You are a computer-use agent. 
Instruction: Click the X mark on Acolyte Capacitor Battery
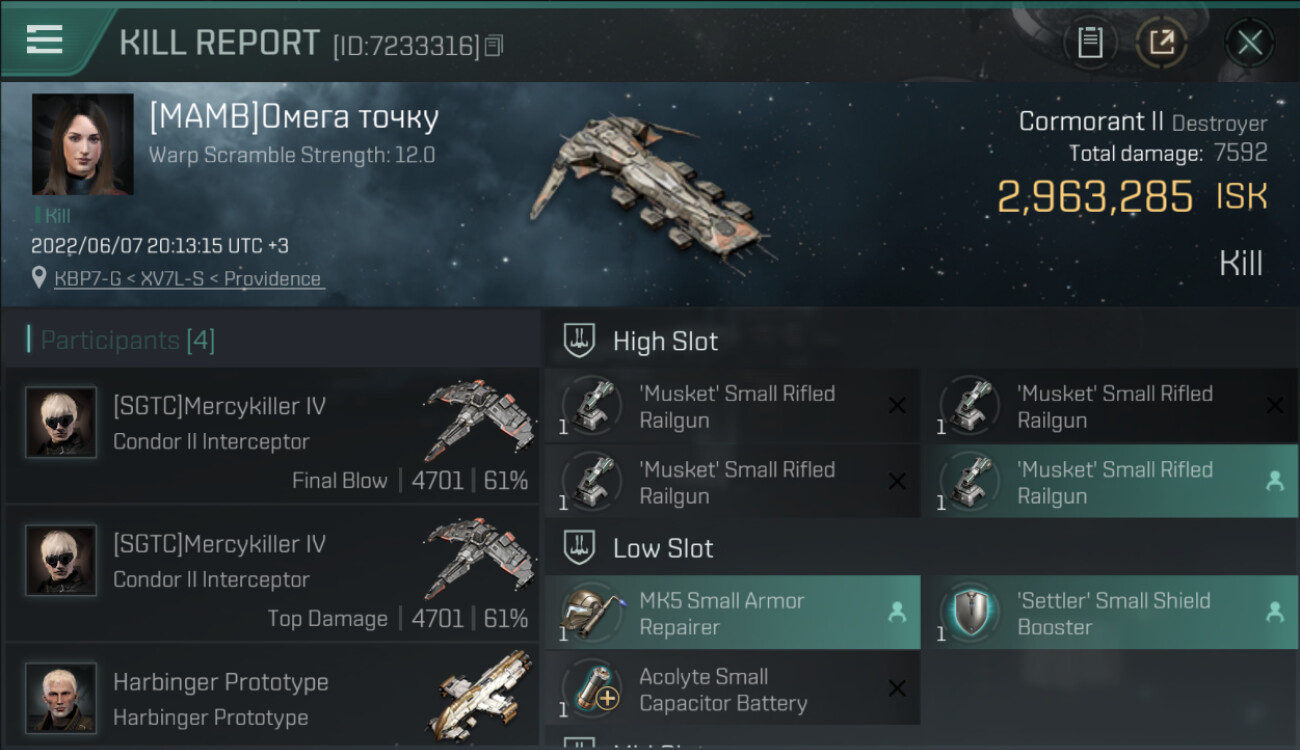pyautogui.click(x=897, y=688)
